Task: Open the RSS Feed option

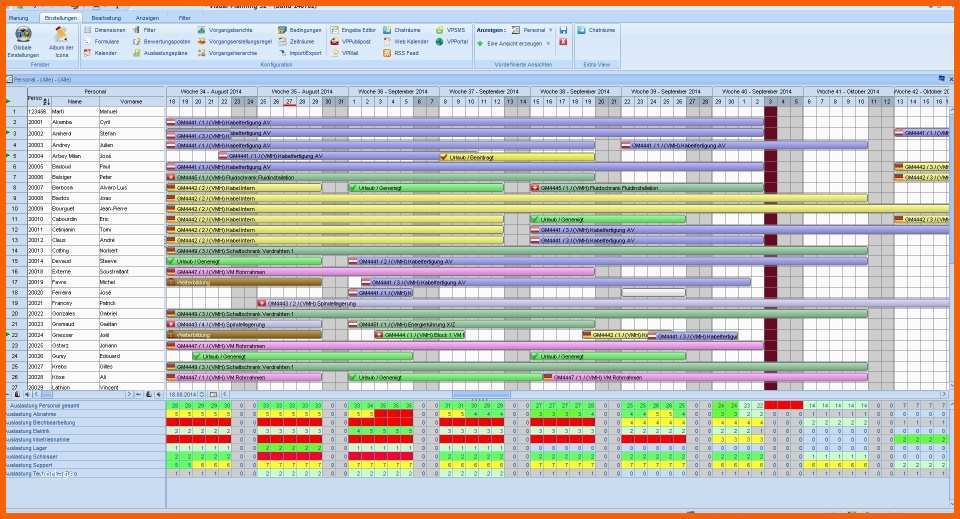Action: (x=406, y=53)
